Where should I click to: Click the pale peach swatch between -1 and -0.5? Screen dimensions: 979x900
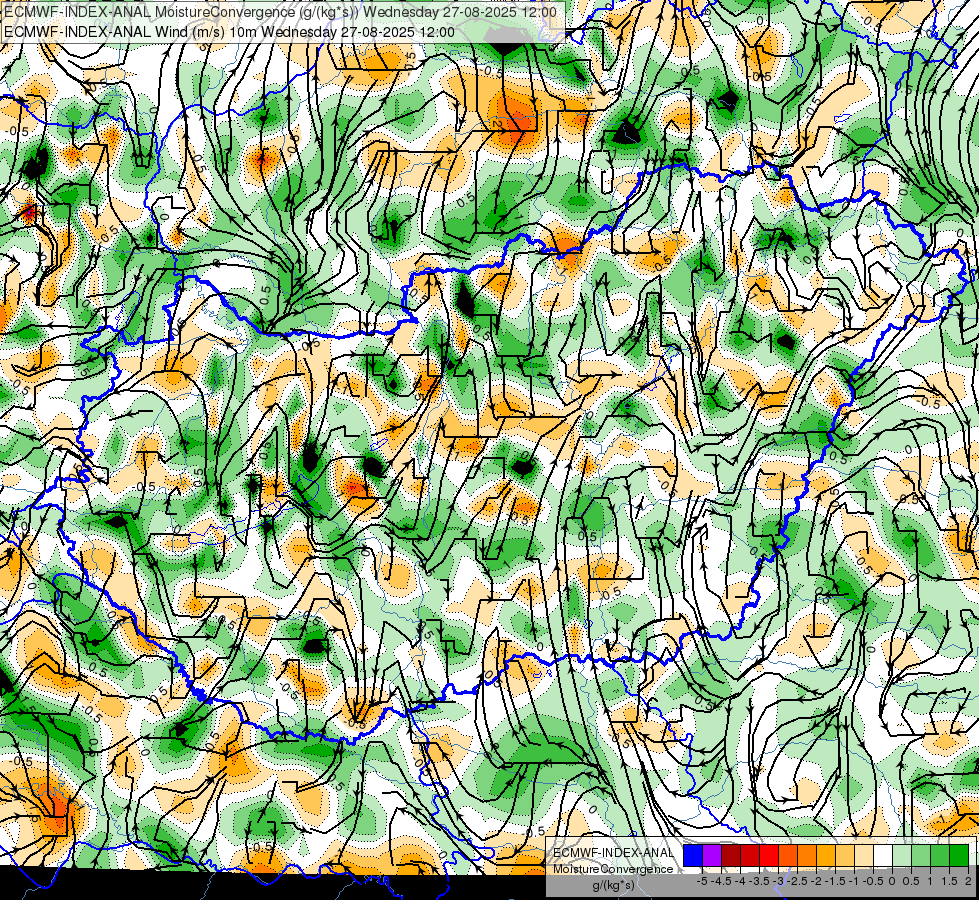click(863, 856)
